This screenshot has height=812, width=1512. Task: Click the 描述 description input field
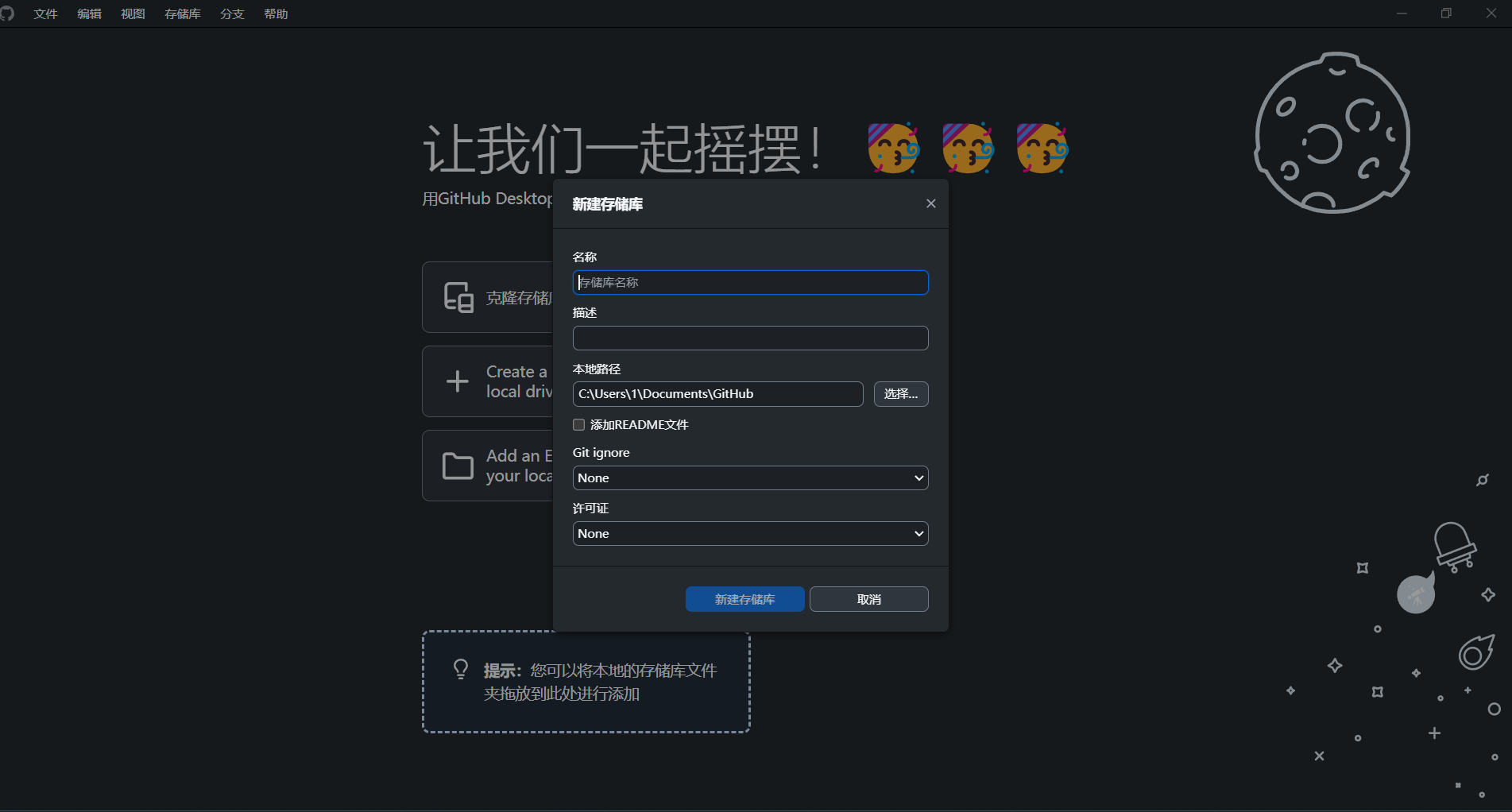(x=750, y=338)
